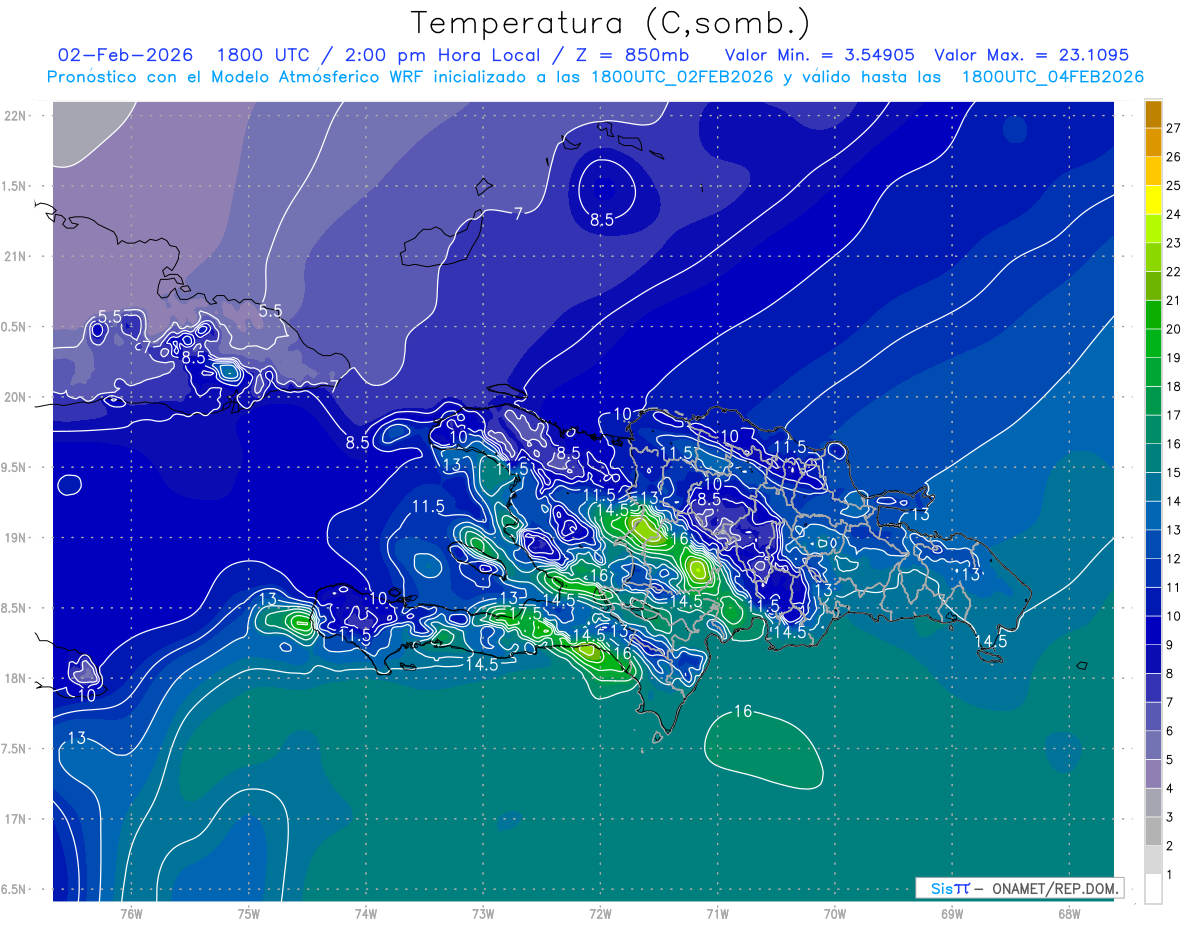Screen dimensions: 1200x927
Task: Pick the purple legend swatch between 4 and 5
Action: click(x=1153, y=774)
